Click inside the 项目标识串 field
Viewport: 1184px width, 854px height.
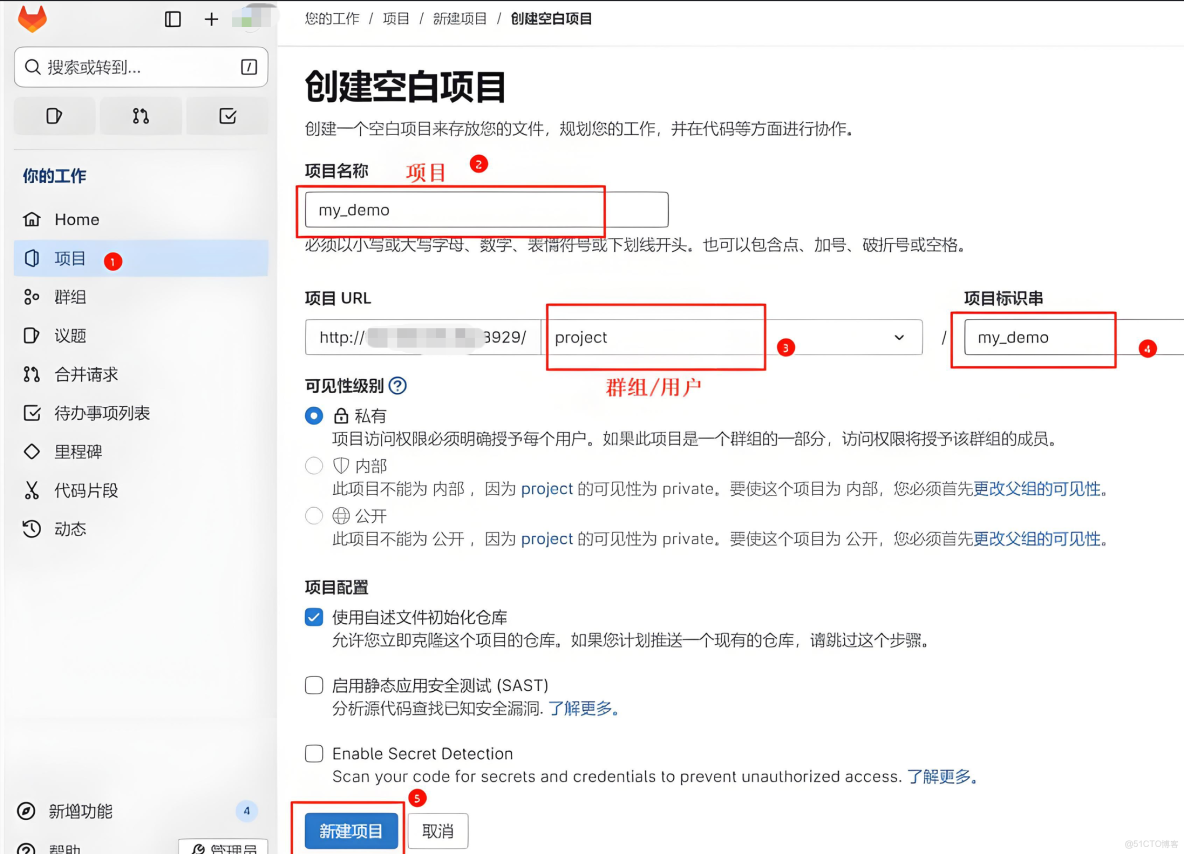tap(1034, 337)
